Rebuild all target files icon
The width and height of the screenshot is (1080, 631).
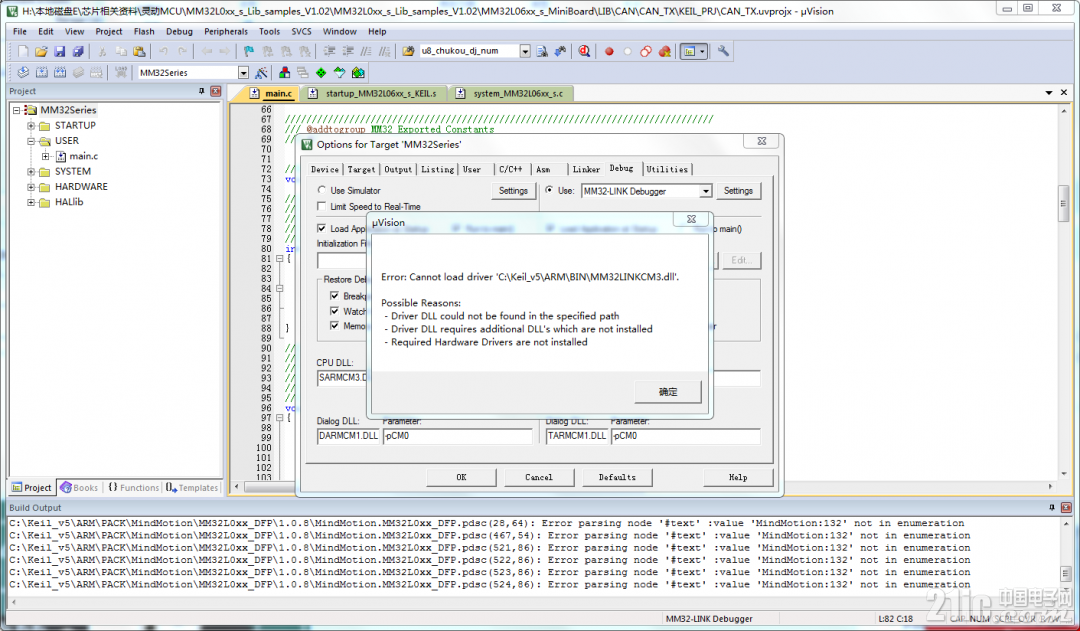[60, 72]
